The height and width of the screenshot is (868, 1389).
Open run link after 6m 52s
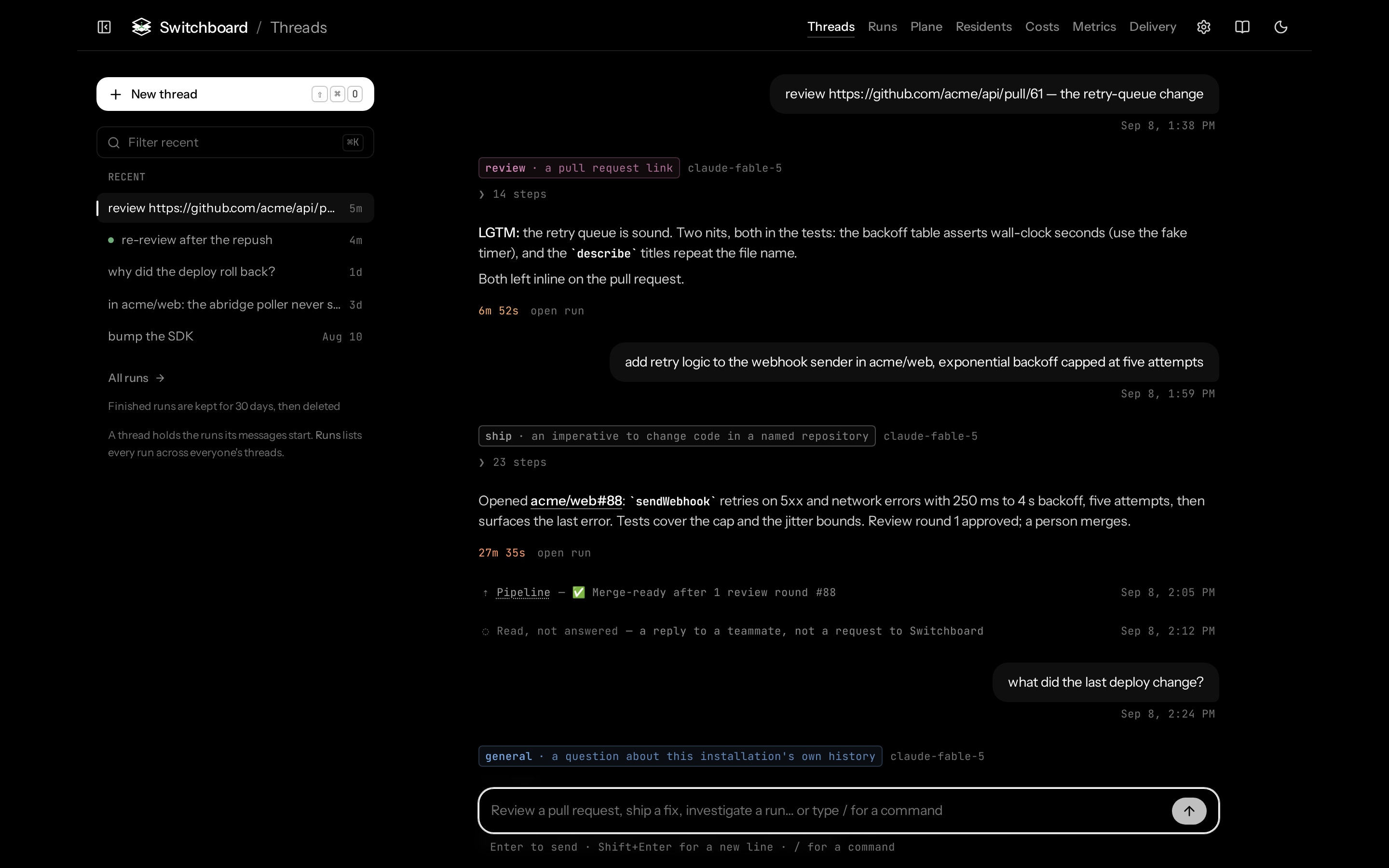pyautogui.click(x=557, y=311)
